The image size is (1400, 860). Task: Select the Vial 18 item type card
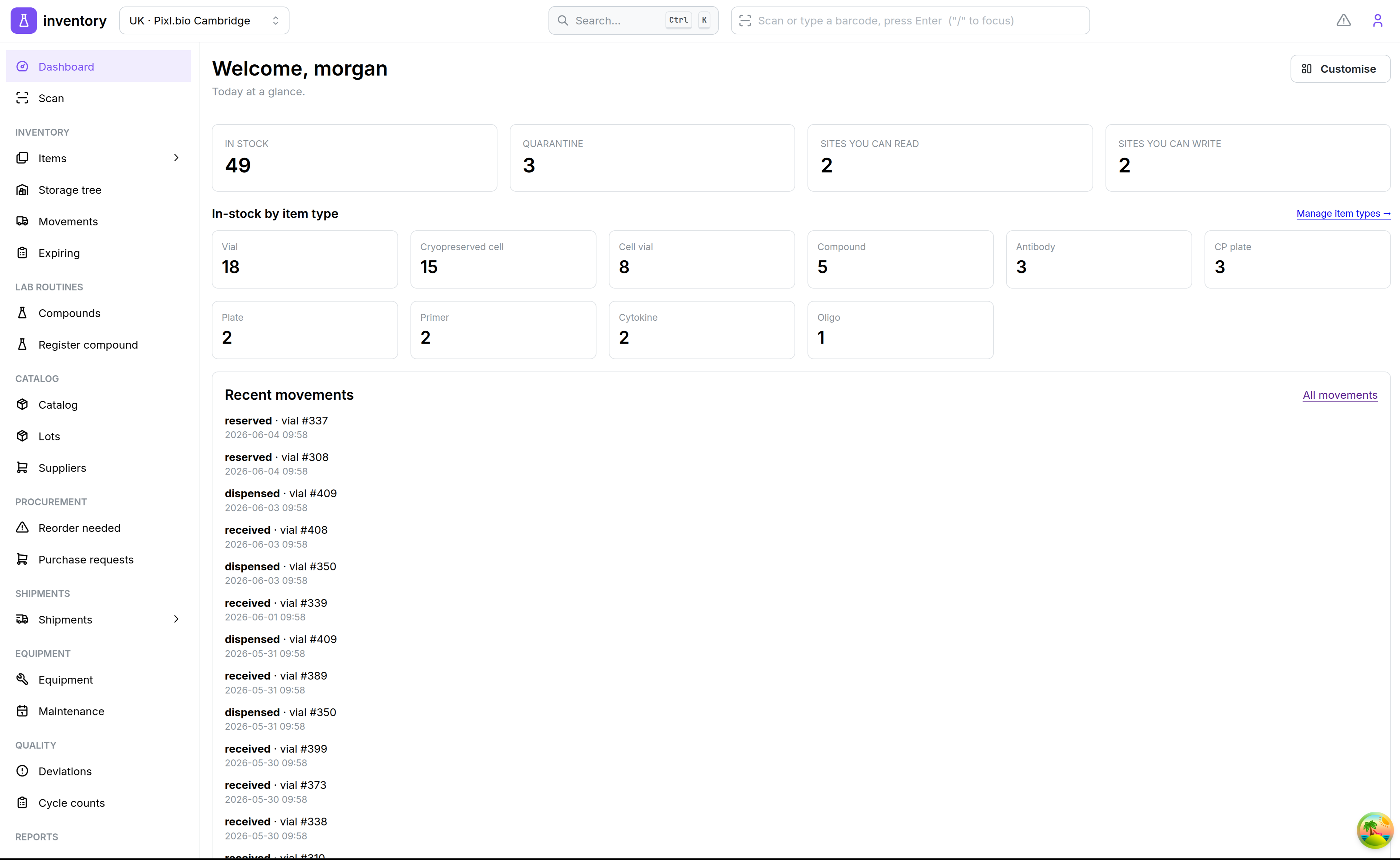(x=305, y=259)
